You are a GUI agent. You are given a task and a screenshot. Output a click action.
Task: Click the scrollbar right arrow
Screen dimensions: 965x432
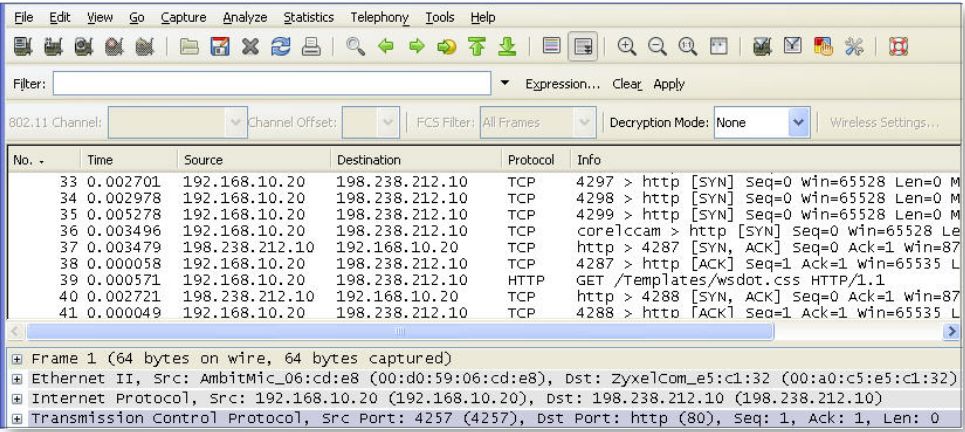click(951, 332)
